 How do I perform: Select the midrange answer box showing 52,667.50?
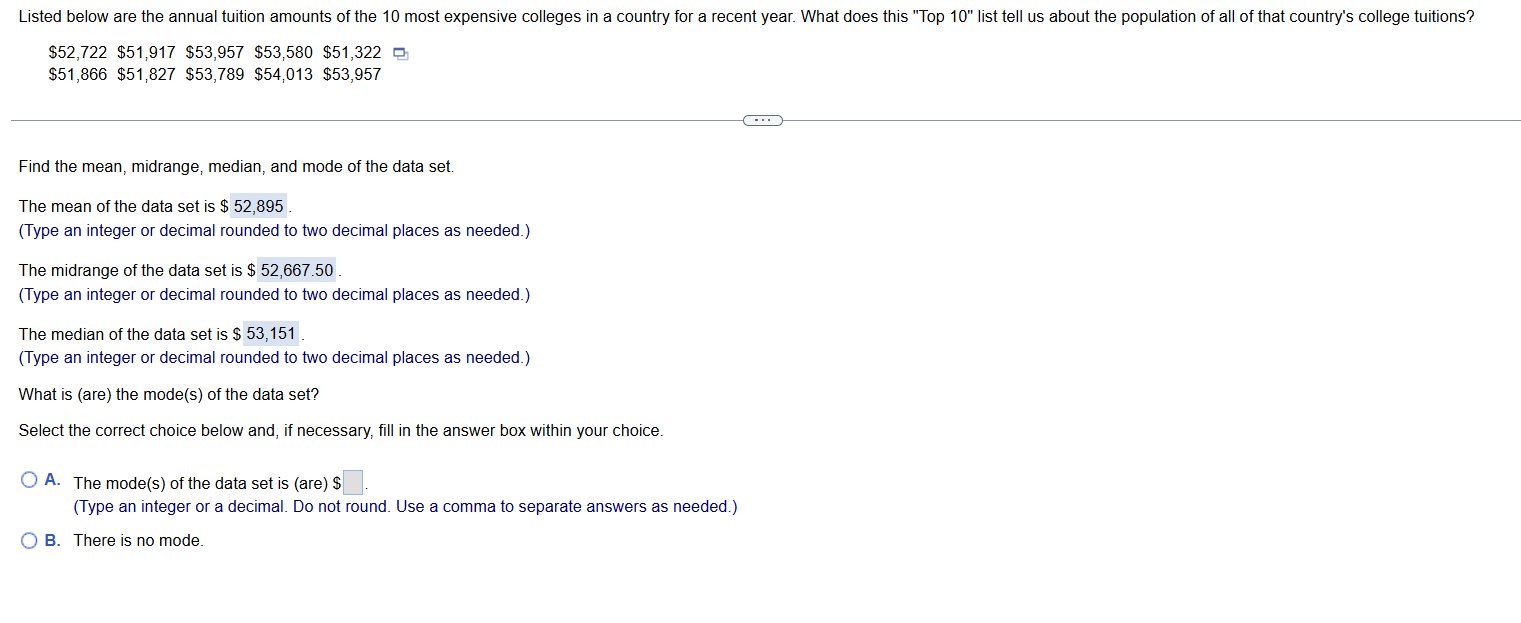[x=296, y=269]
